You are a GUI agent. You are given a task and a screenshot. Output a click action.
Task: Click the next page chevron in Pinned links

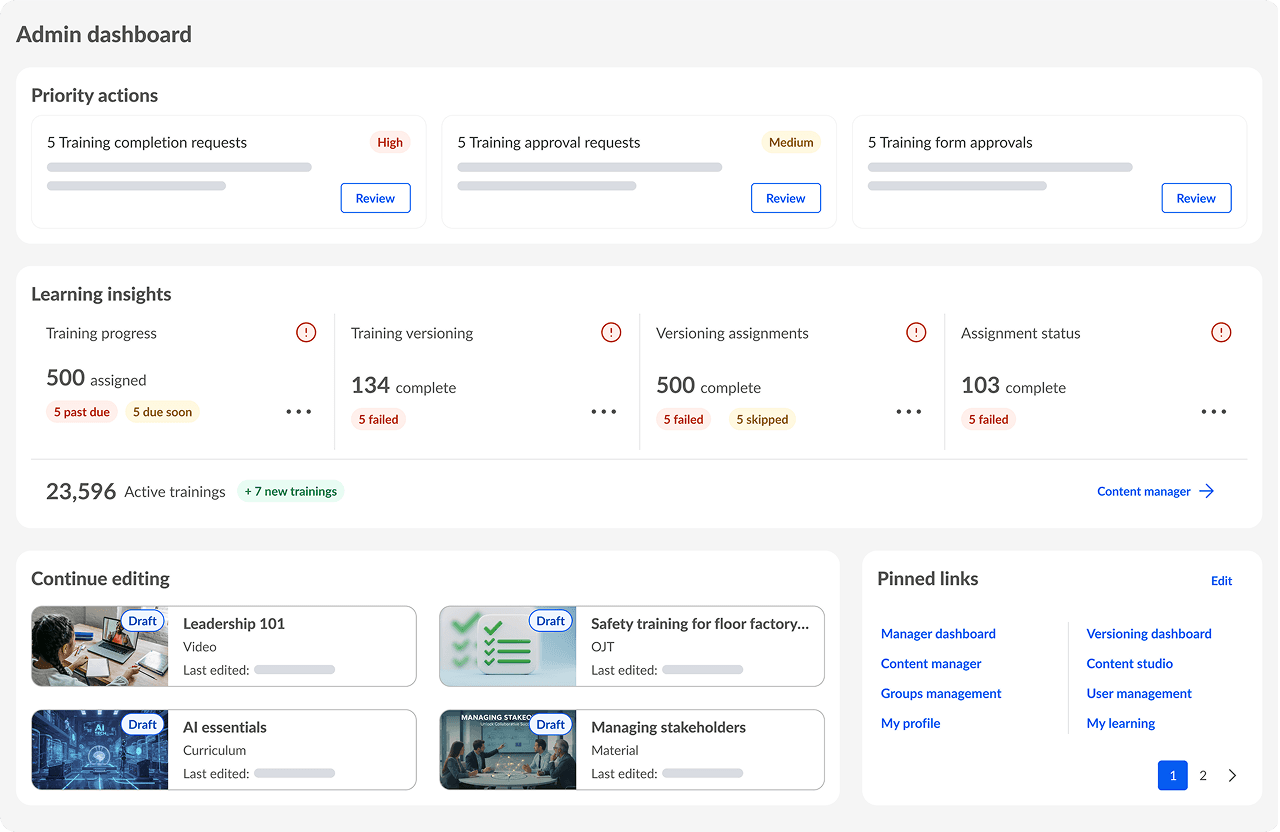point(1232,775)
